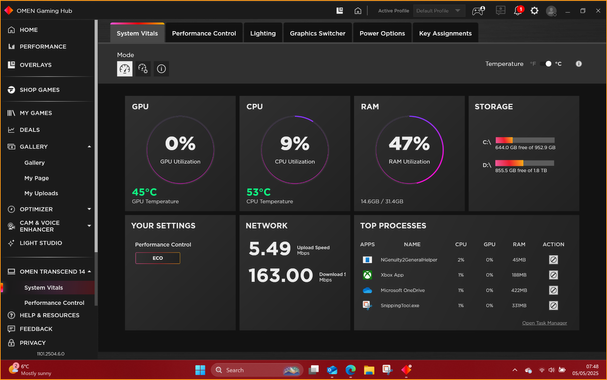Switch to the Lighting tab
The width and height of the screenshot is (607, 380).
tap(263, 33)
